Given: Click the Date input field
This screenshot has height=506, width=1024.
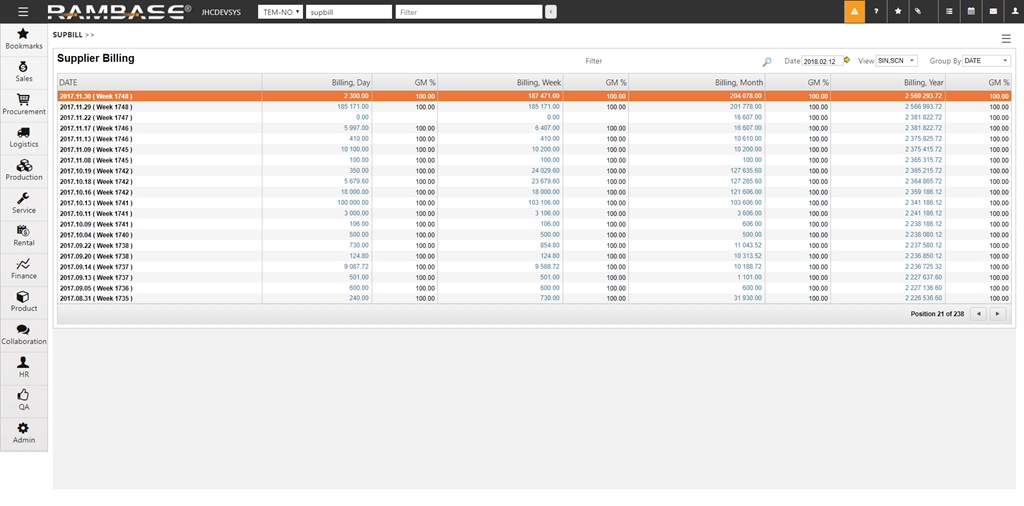Looking at the screenshot, I should (821, 61).
